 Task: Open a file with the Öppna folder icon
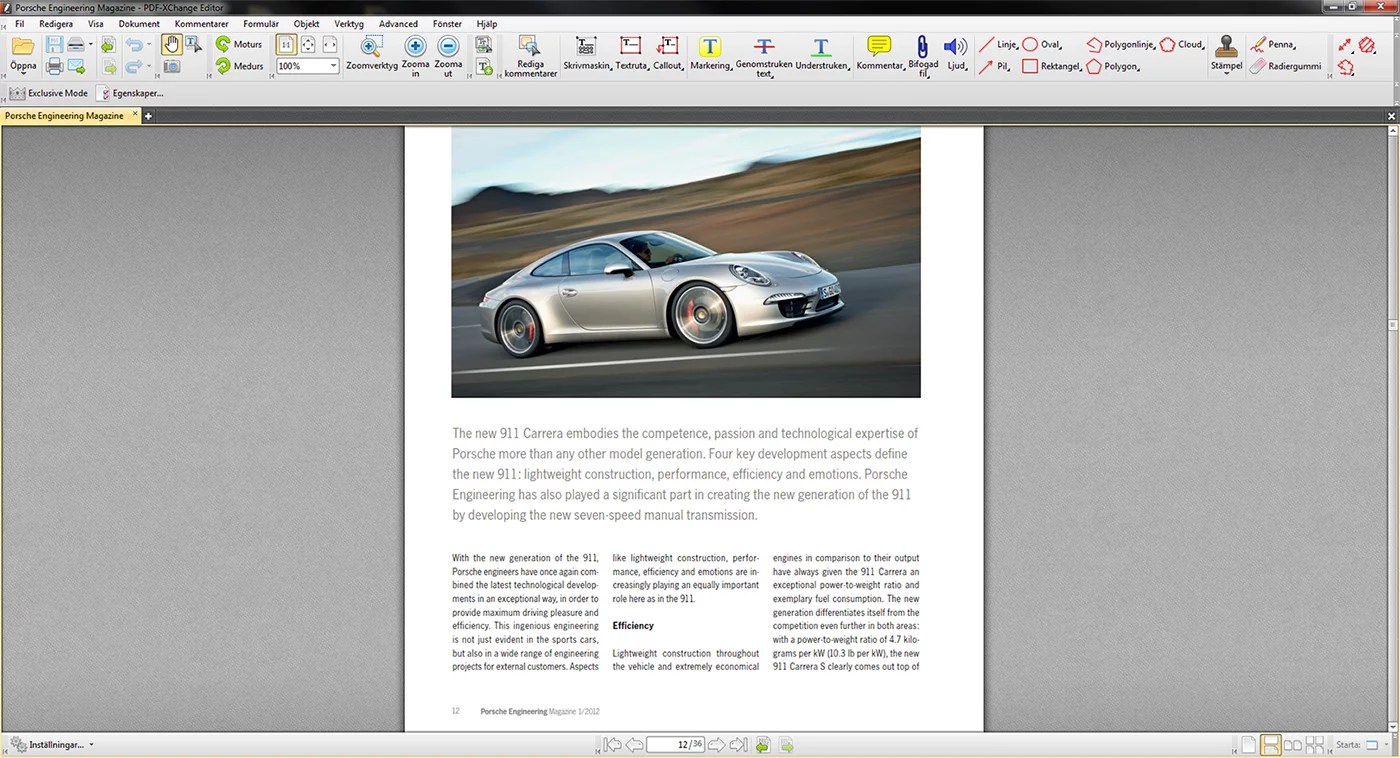point(23,54)
